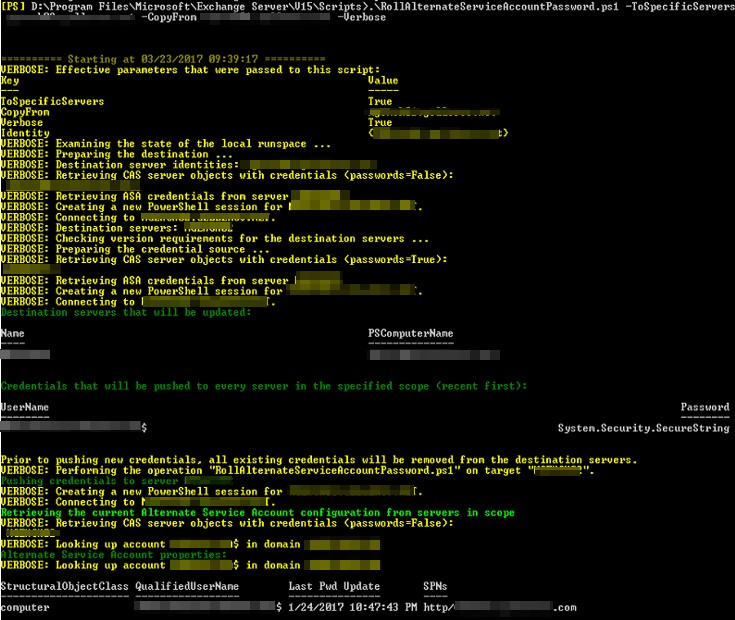
Task: Click the Identity row in the Key column
Action: 26,133
